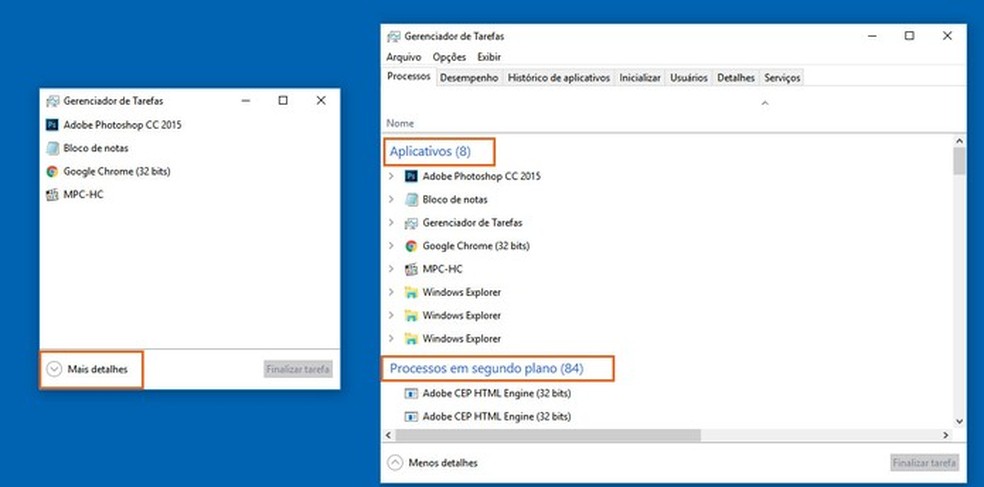Image resolution: width=984 pixels, height=487 pixels.
Task: Switch to the Serviços tab
Action: (782, 78)
